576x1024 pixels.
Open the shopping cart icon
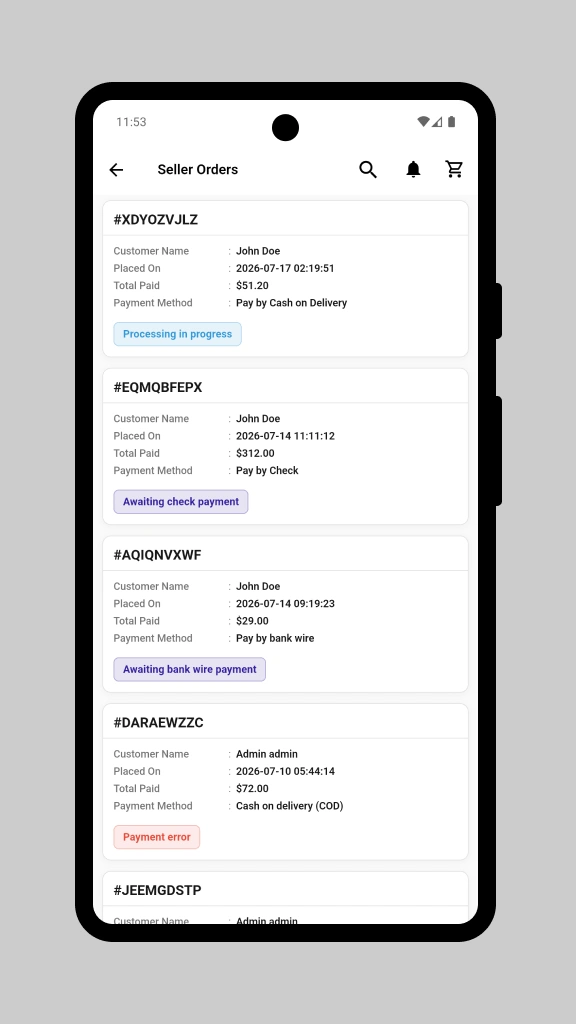click(x=455, y=169)
